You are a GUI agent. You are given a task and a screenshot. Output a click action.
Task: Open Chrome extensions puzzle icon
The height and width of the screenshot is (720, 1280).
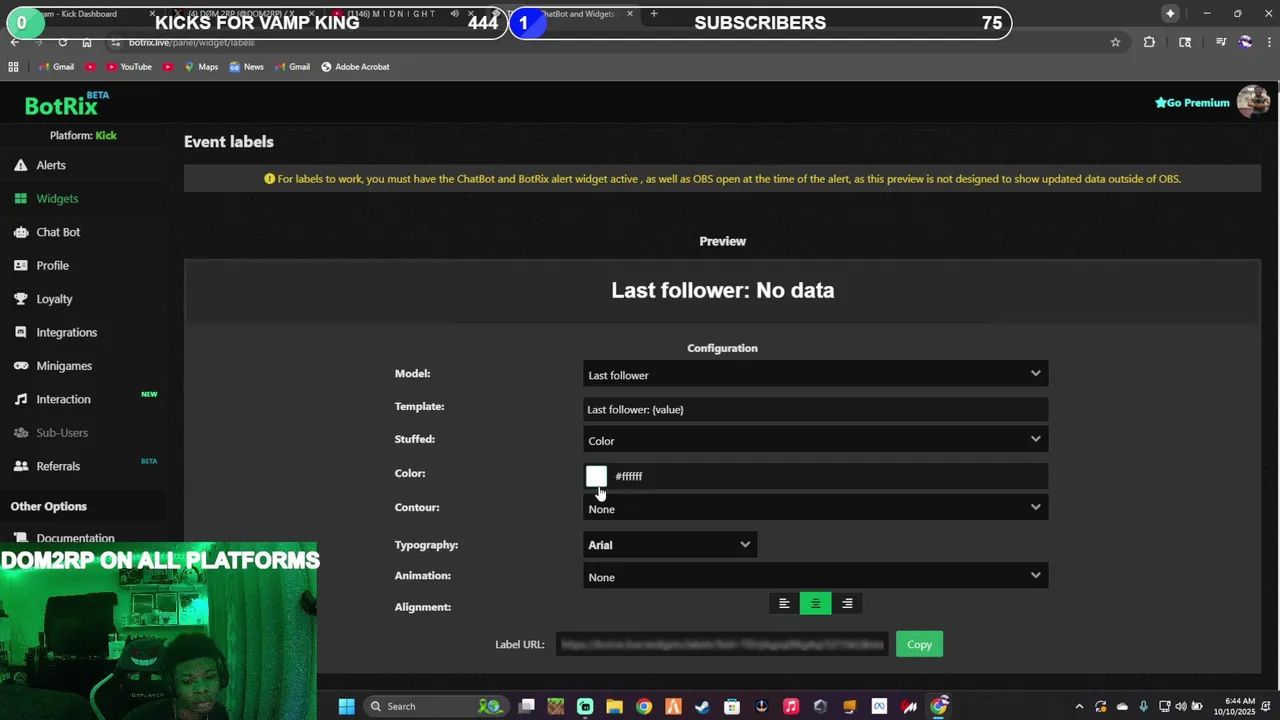coord(1149,42)
